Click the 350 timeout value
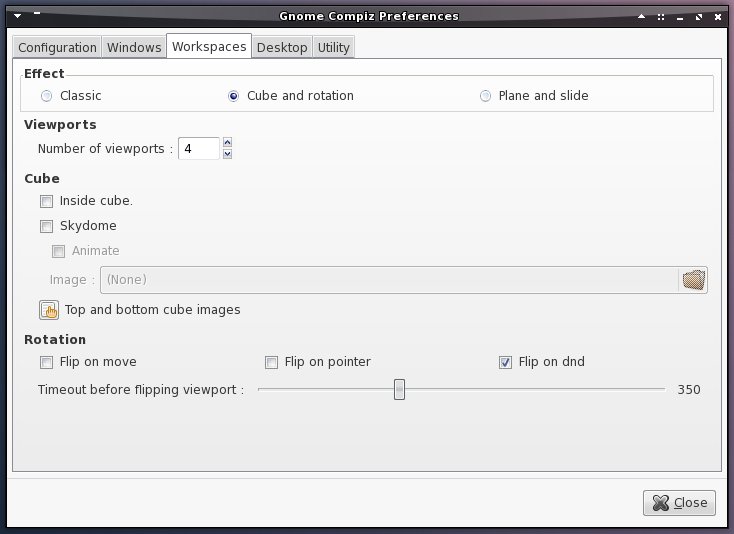The width and height of the screenshot is (734, 534). click(689, 390)
